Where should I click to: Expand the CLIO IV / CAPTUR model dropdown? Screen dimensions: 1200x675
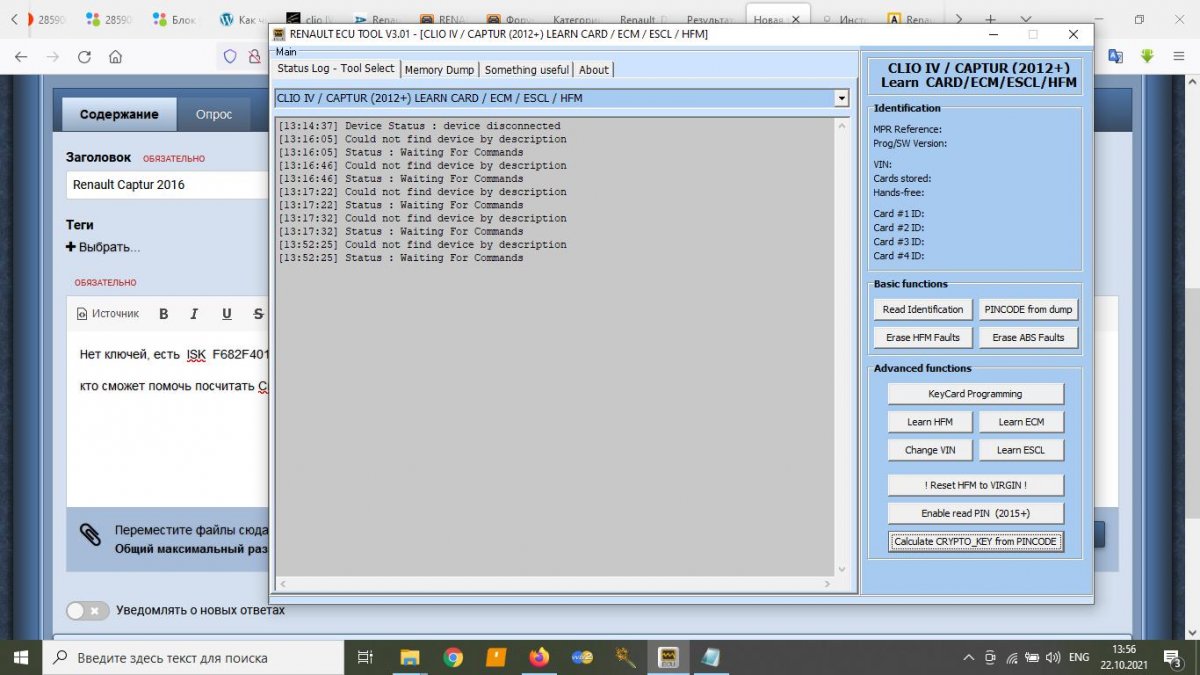pyautogui.click(x=841, y=98)
